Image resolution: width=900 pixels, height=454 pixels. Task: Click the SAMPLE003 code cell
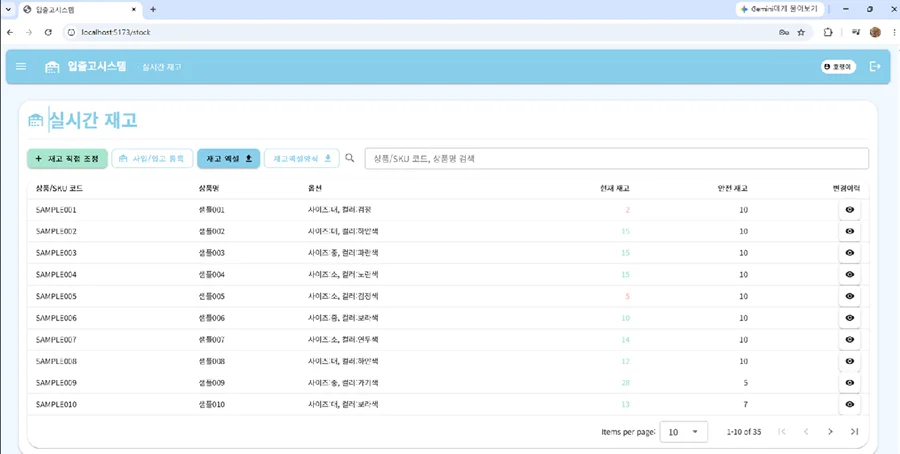(56, 253)
